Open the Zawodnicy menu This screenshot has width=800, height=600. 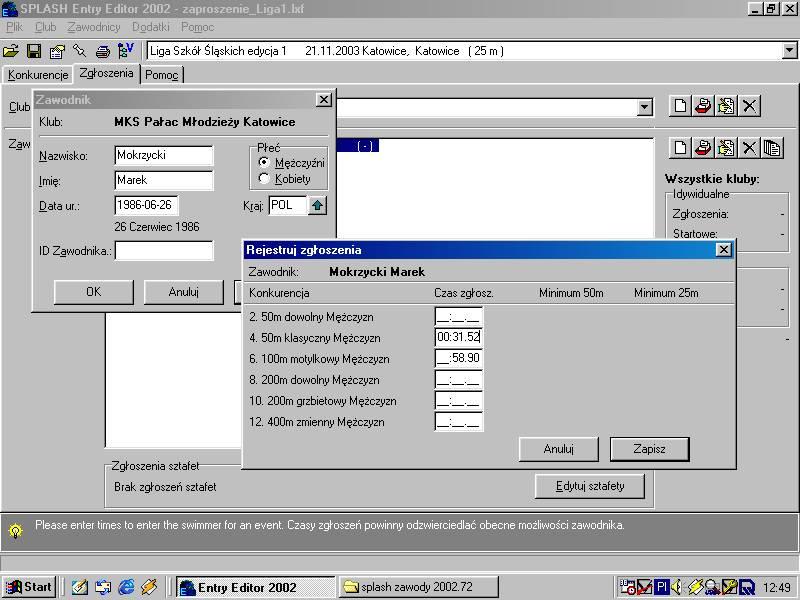[94, 27]
